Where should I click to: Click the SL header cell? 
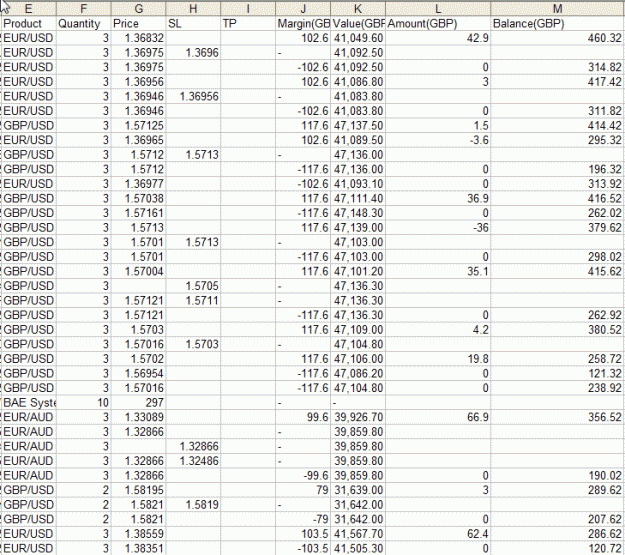(193, 24)
